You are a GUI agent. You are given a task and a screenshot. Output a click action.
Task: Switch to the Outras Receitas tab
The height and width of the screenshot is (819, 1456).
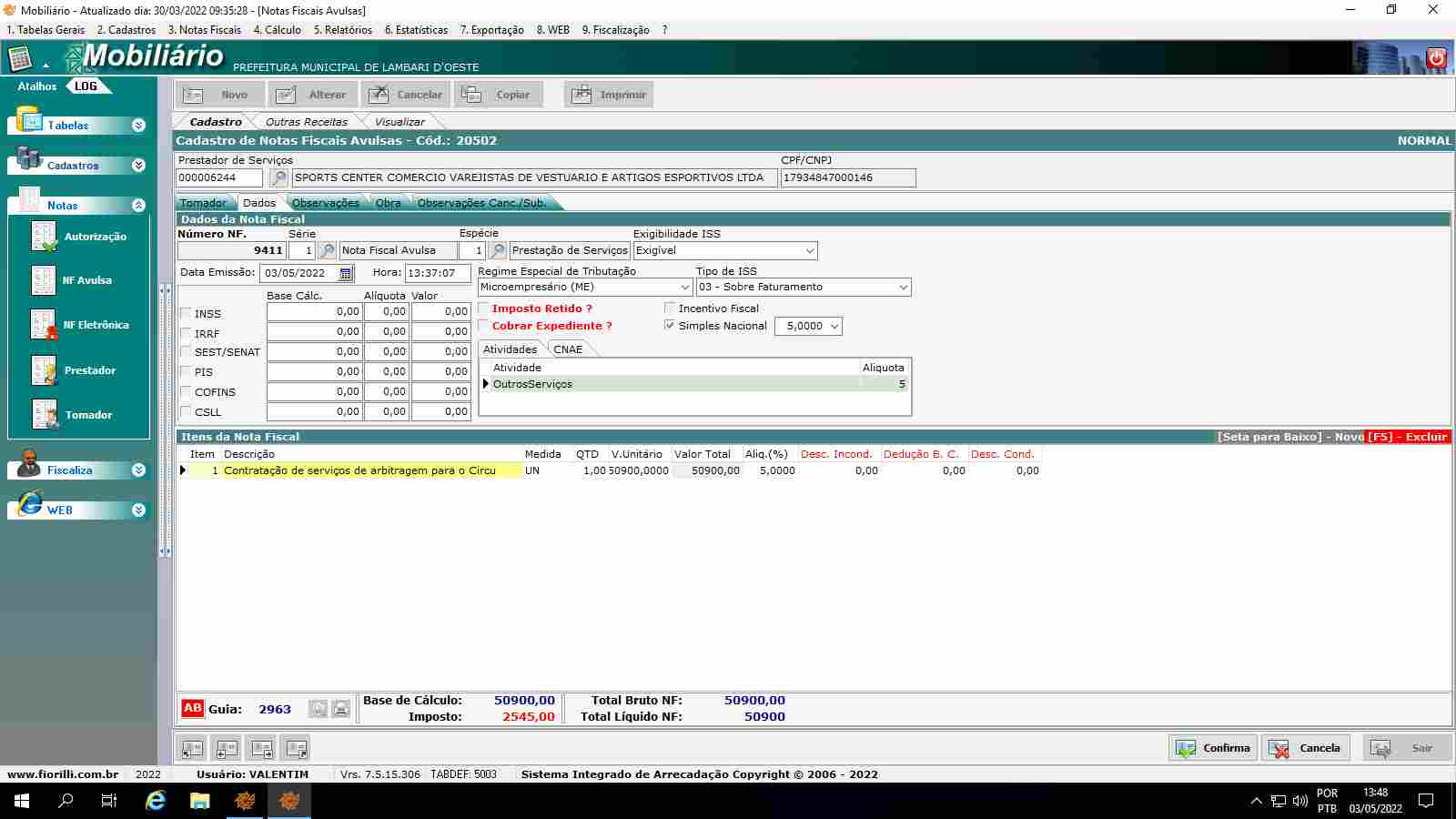tap(306, 122)
